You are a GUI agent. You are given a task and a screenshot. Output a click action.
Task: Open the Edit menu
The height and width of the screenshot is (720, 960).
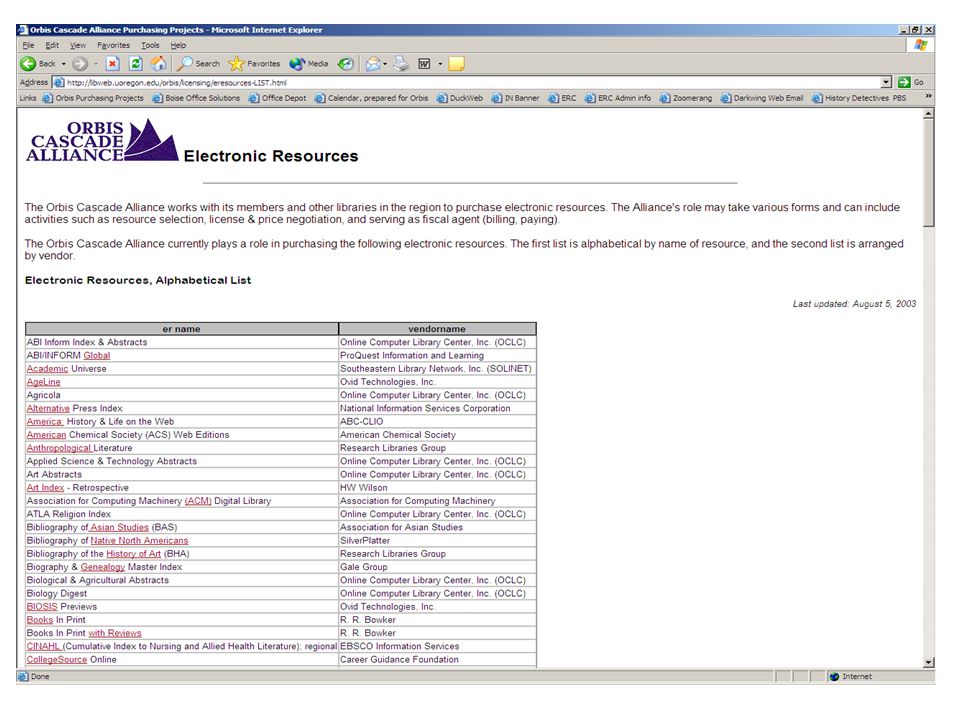52,45
